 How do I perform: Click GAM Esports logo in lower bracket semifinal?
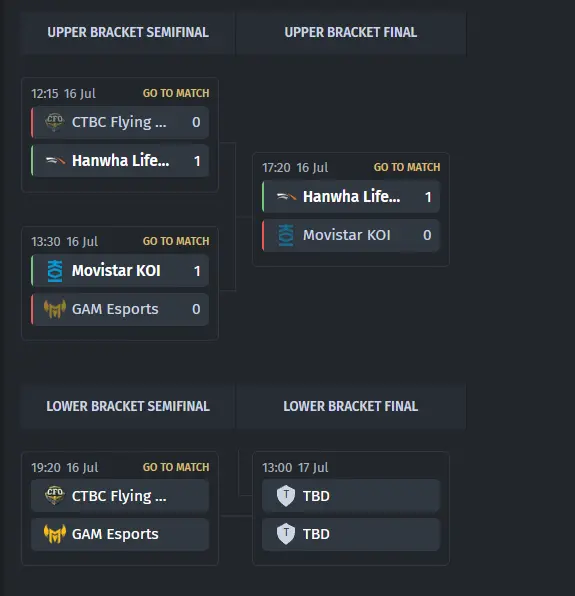point(55,534)
